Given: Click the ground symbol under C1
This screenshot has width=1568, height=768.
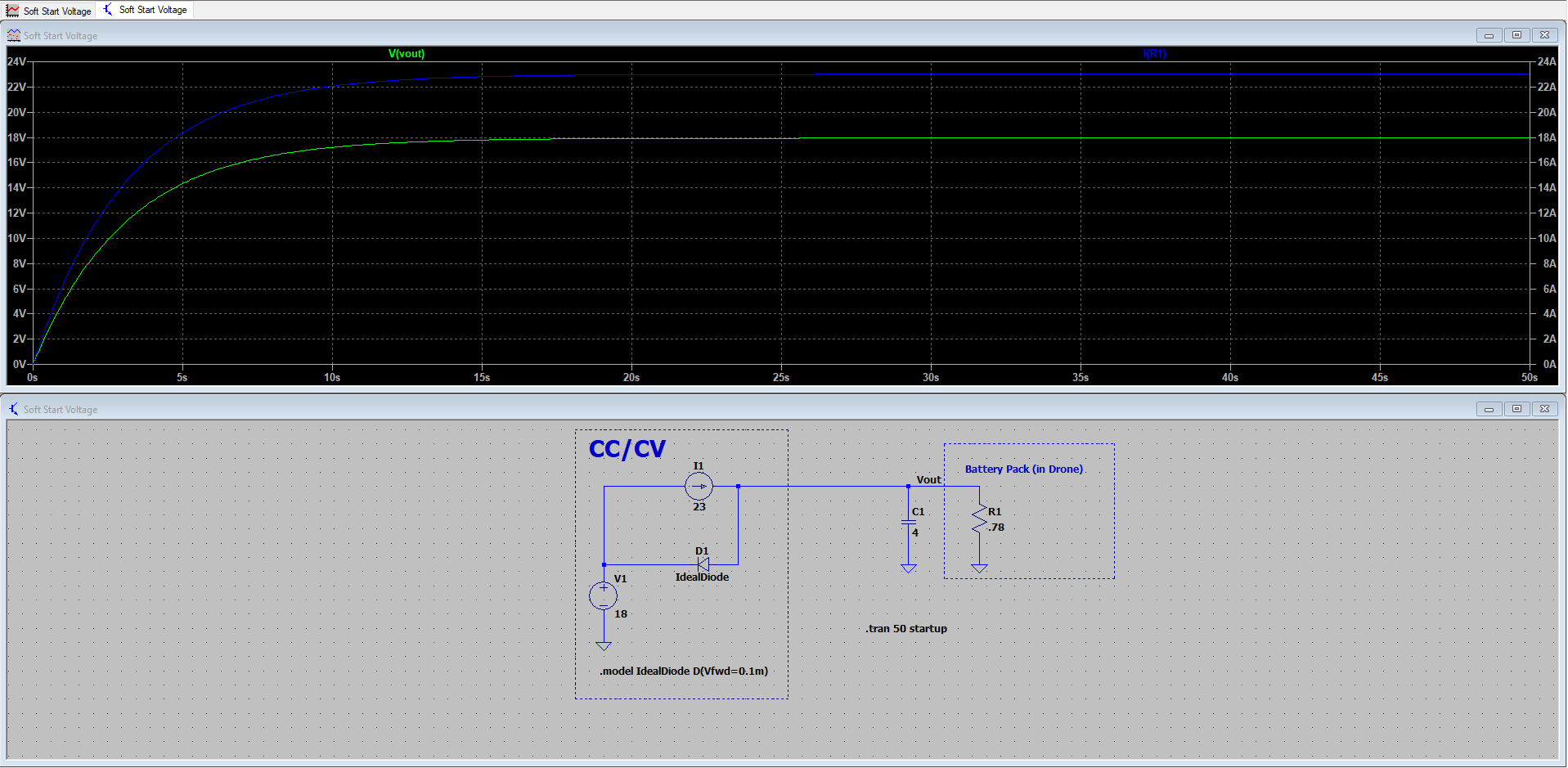Looking at the screenshot, I should (x=908, y=568).
